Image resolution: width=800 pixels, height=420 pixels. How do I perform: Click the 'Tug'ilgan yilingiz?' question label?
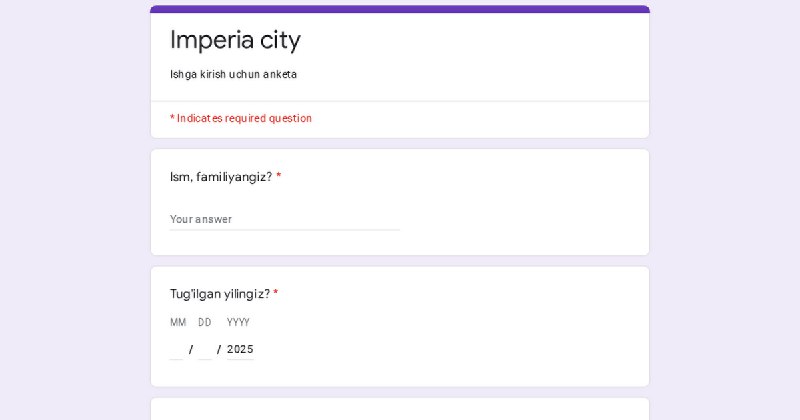coord(220,294)
